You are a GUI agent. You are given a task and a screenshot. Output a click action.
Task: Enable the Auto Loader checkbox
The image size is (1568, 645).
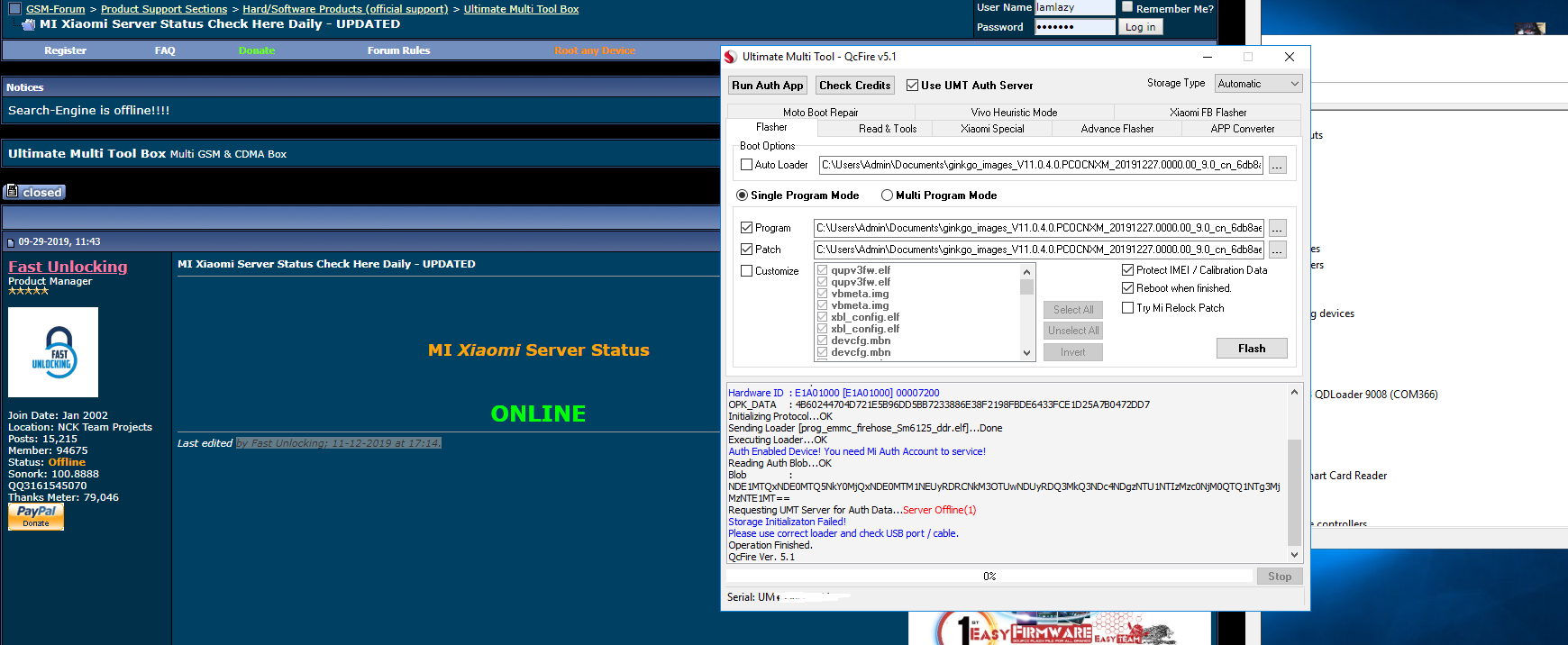[746, 165]
